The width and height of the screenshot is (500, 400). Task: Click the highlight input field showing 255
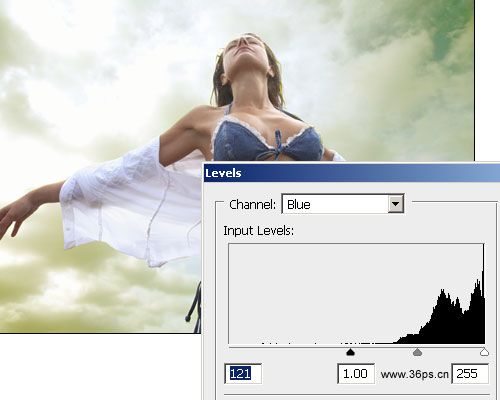(x=470, y=374)
